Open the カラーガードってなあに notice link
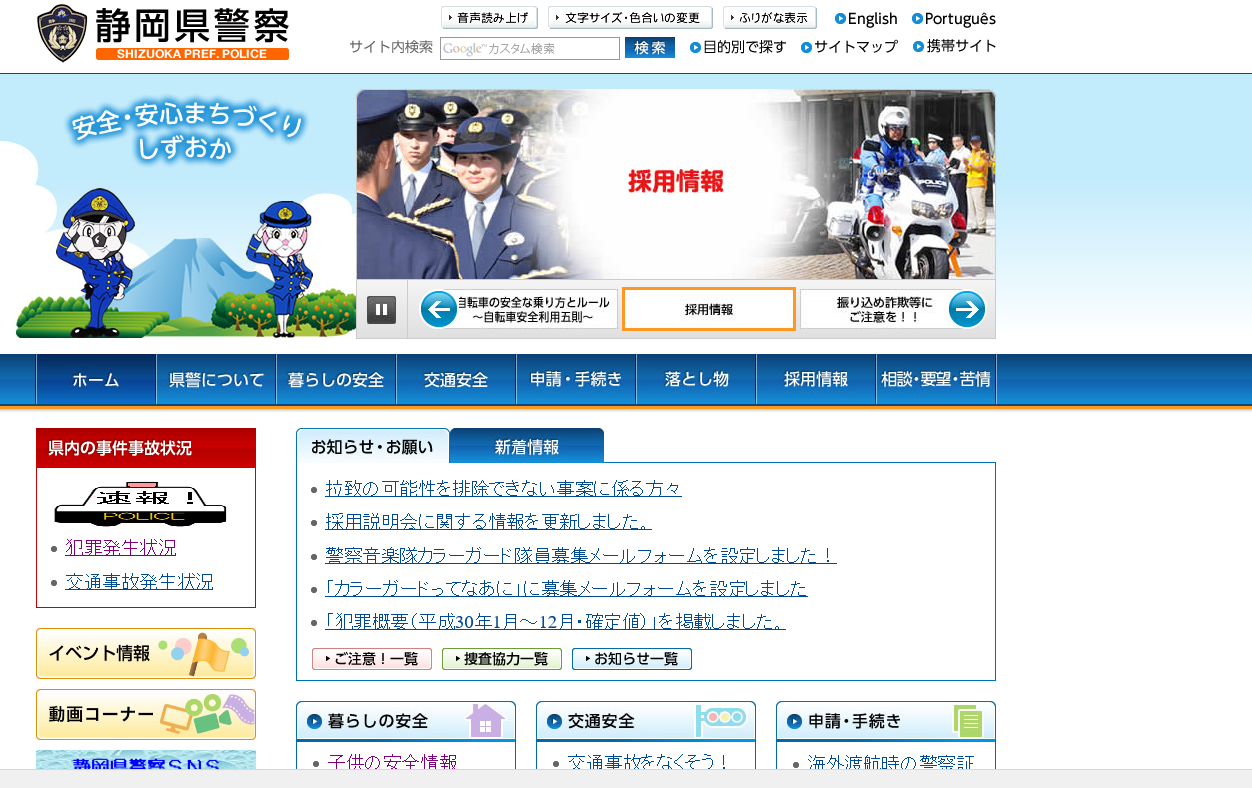Image resolution: width=1252 pixels, height=788 pixels. [566, 588]
